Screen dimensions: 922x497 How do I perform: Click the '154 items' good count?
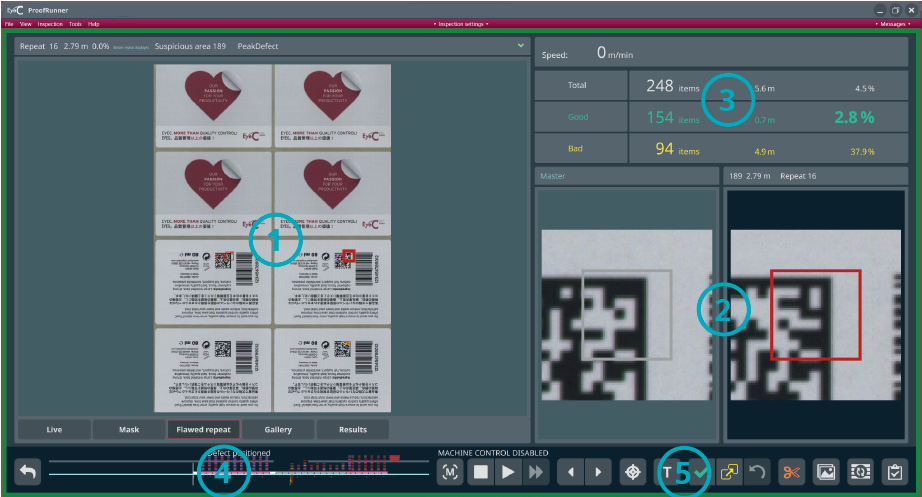pos(673,118)
